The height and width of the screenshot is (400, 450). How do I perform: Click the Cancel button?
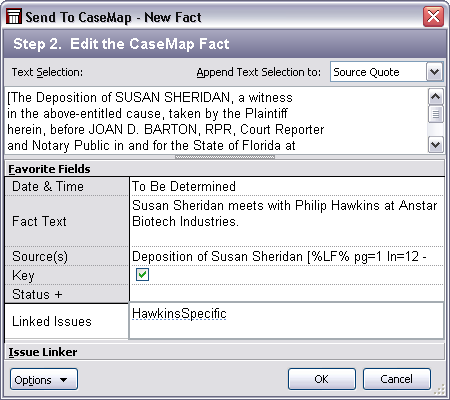397,379
